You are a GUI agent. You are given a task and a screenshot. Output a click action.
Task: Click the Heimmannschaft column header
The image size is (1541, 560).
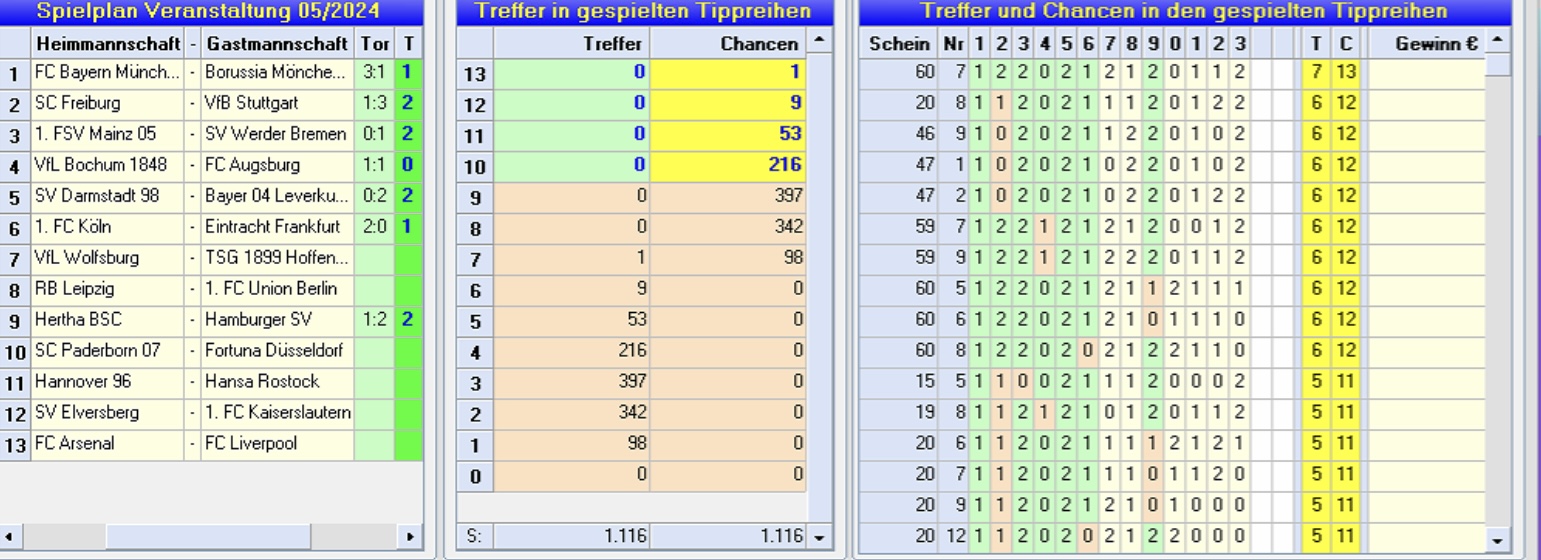coord(108,43)
